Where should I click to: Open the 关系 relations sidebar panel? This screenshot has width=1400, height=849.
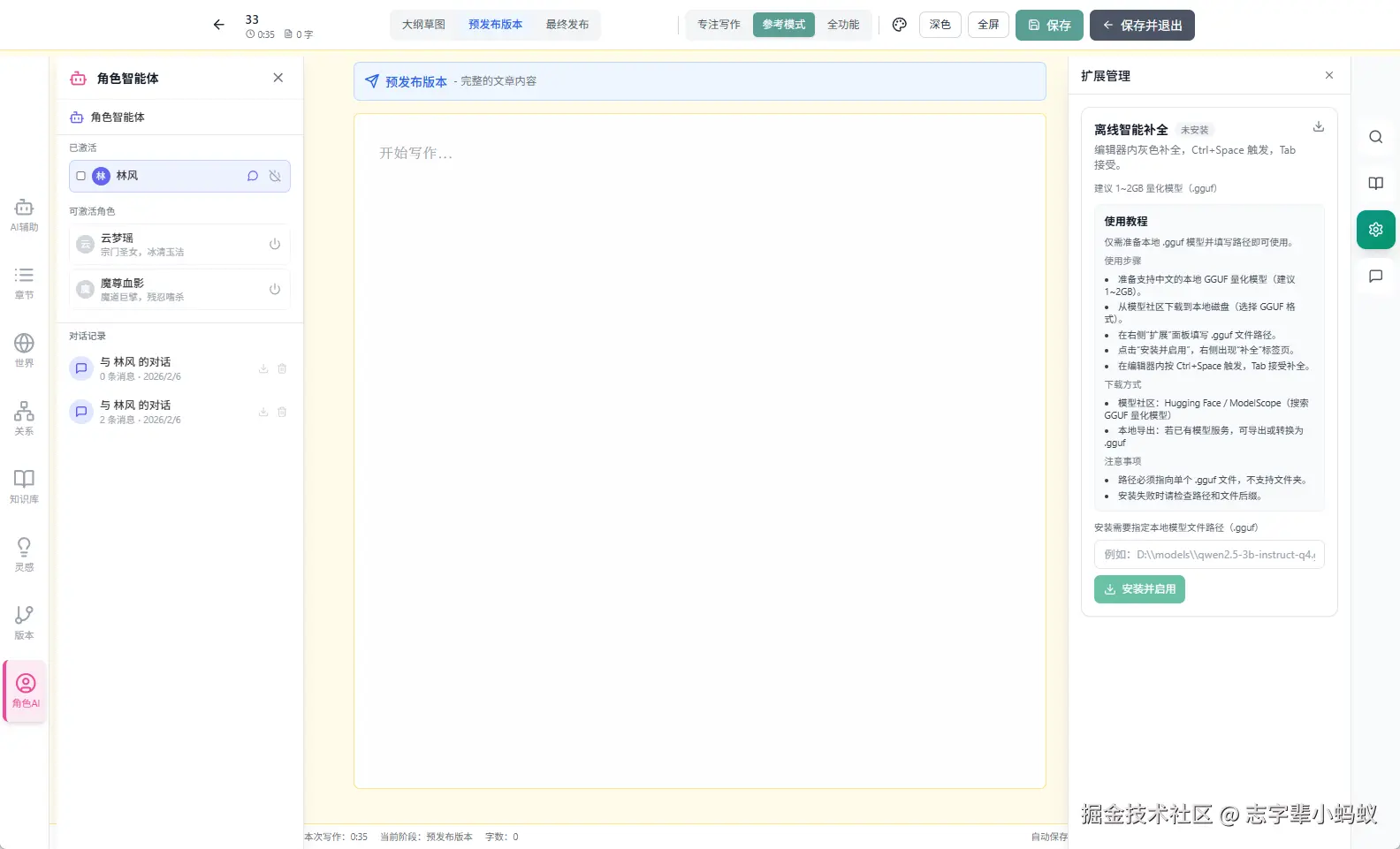24,419
